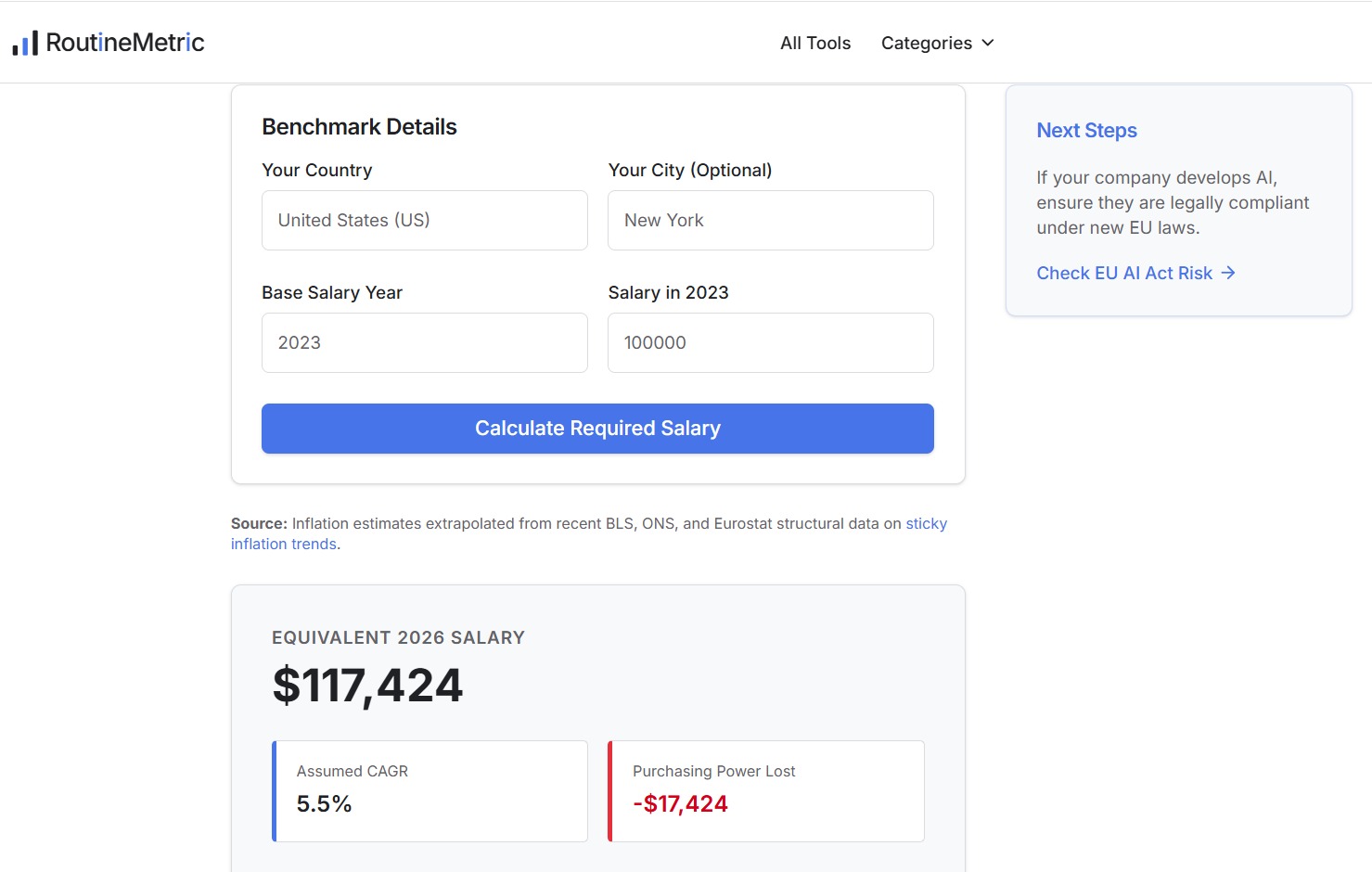Expand the Categories chevron dropdown
This screenshot has width=1372, height=872.
point(988,43)
